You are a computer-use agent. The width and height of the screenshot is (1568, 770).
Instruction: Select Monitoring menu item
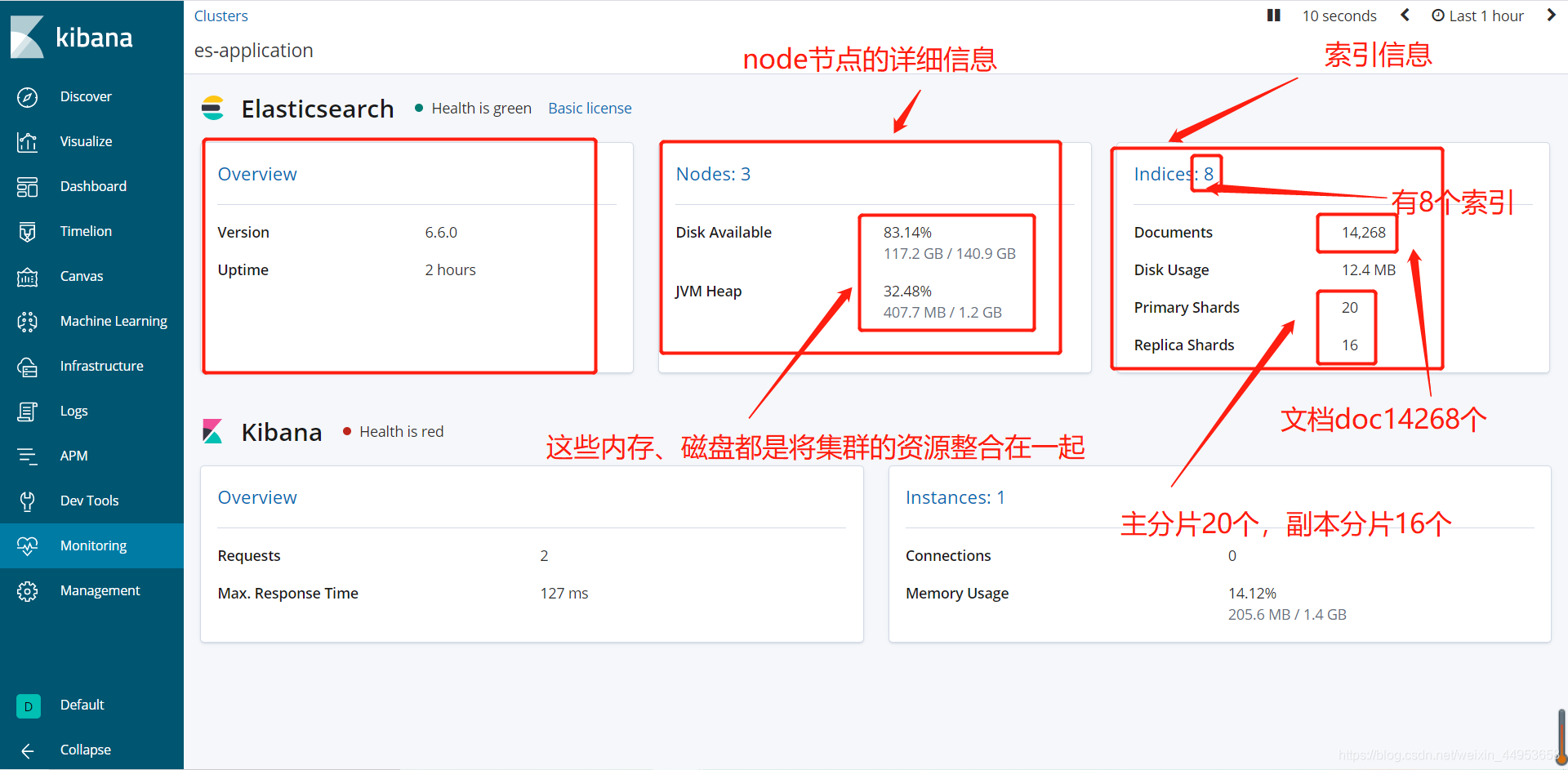(x=93, y=546)
